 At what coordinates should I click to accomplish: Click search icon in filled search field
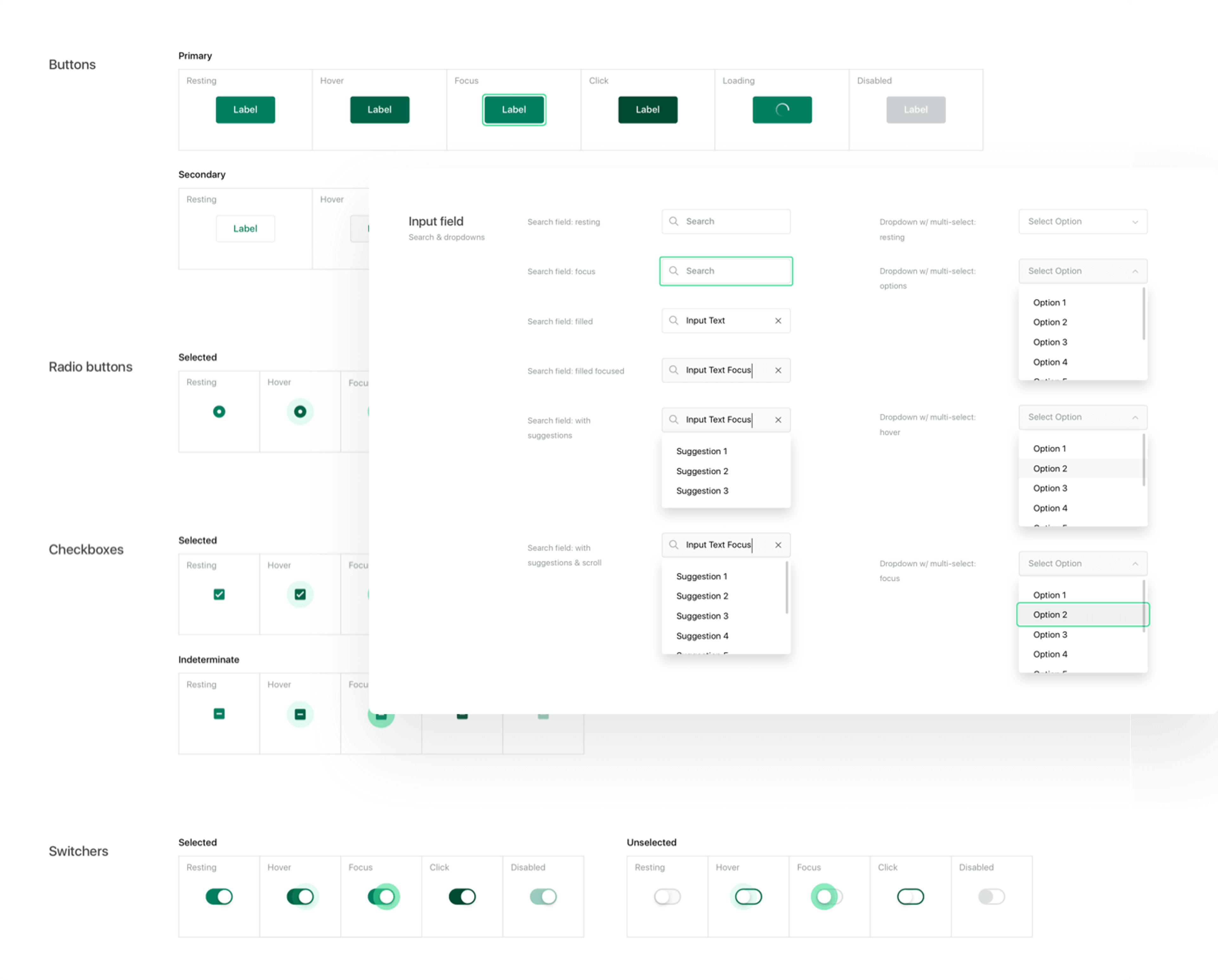(673, 321)
